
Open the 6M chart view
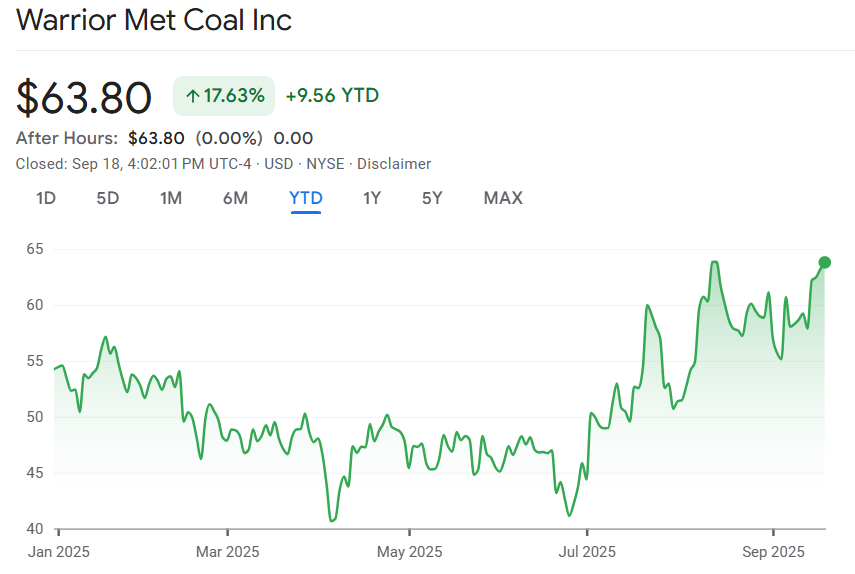click(x=235, y=198)
